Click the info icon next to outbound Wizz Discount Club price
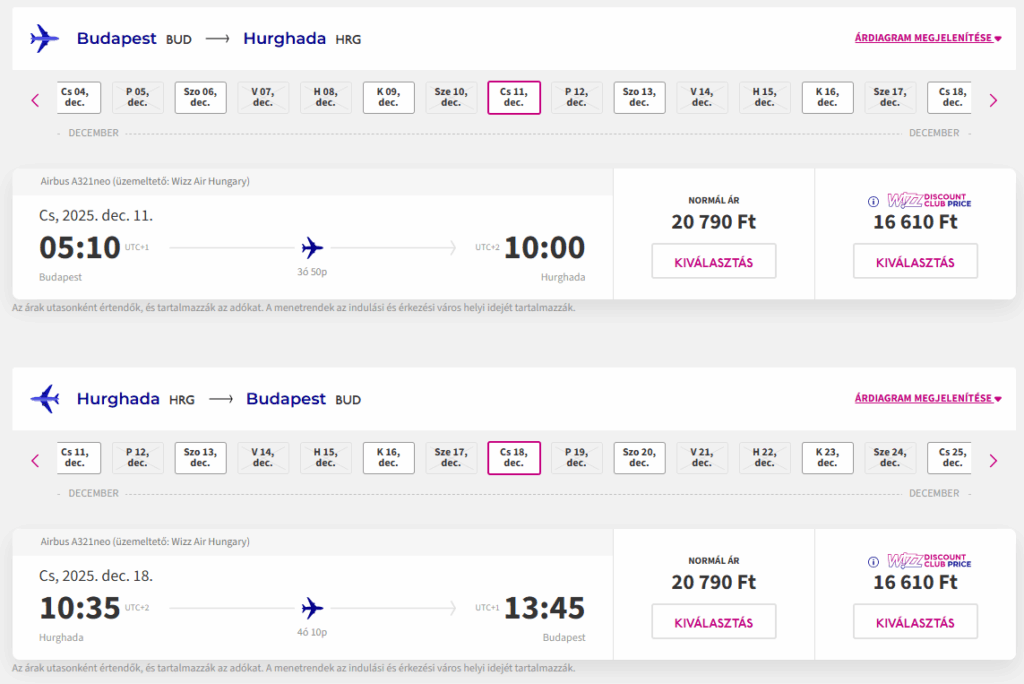Screen dimensions: 1024x684 tap(873, 201)
